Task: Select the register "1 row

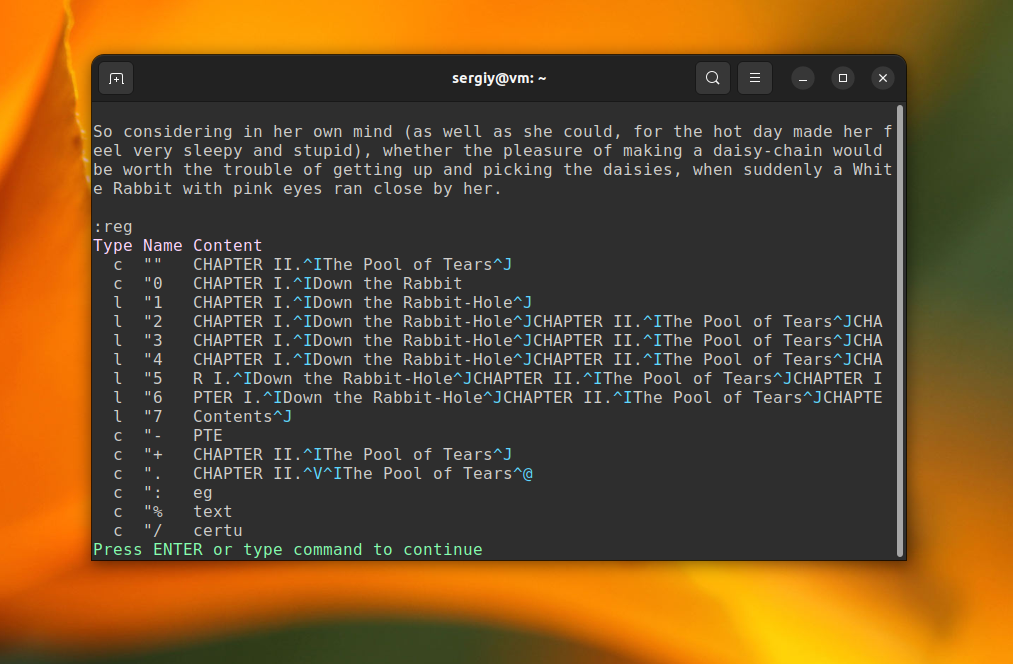Action: click(322, 302)
